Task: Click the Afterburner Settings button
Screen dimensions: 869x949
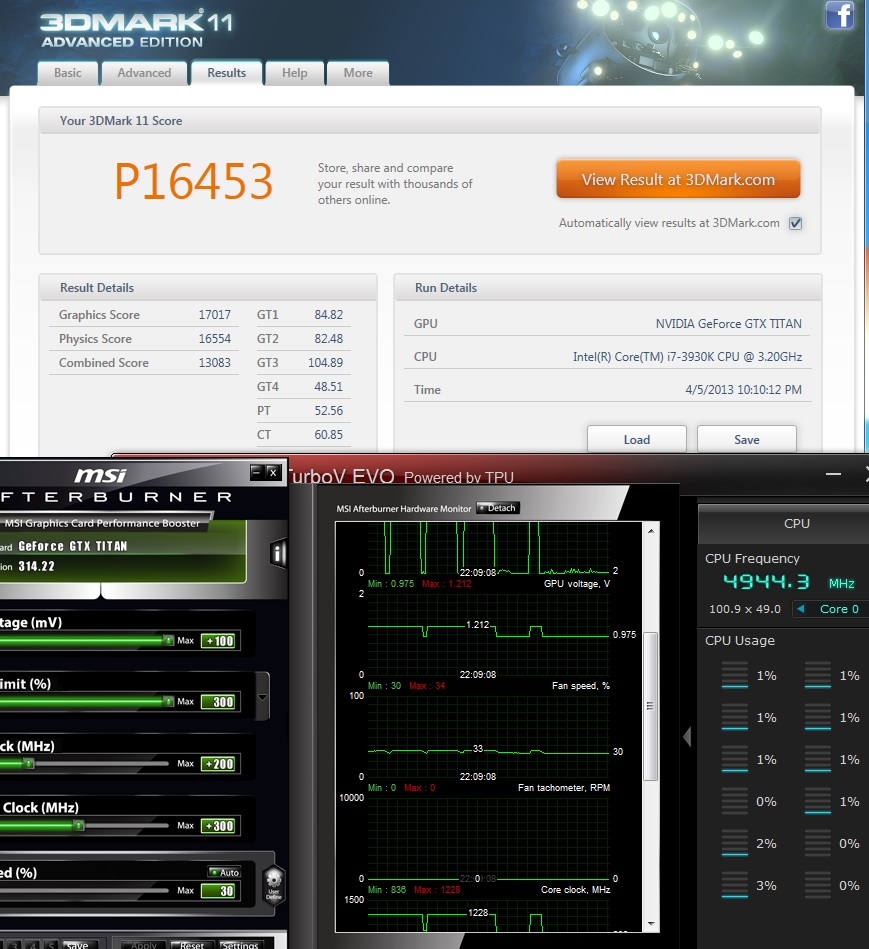Action: pos(240,944)
